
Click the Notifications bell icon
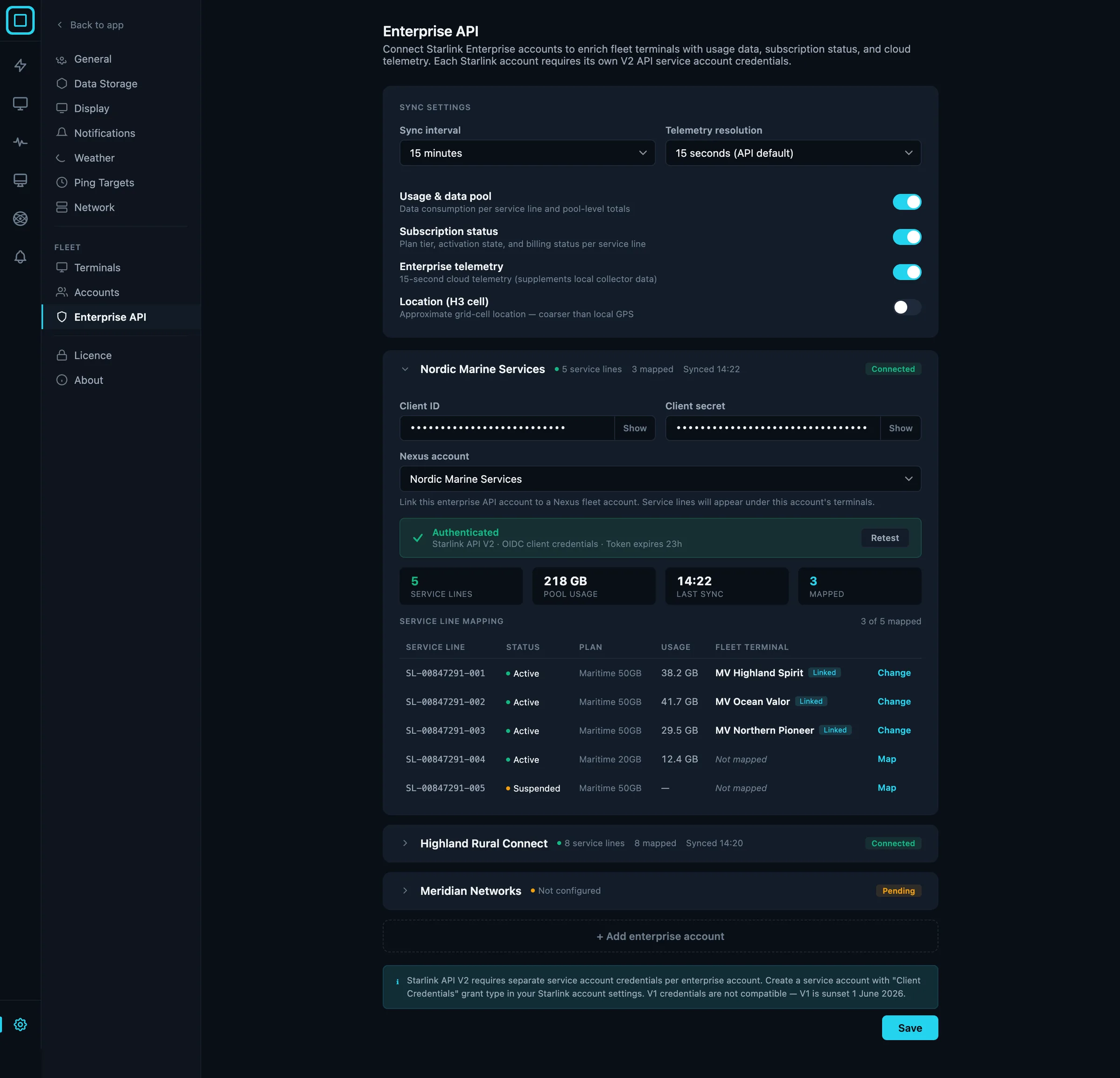click(x=62, y=132)
